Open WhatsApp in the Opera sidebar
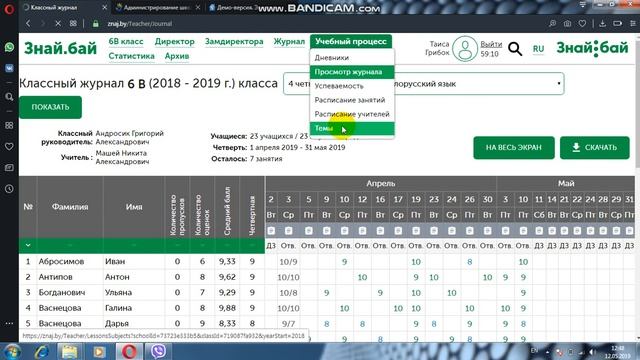The height and width of the screenshot is (360, 640). click(9, 47)
